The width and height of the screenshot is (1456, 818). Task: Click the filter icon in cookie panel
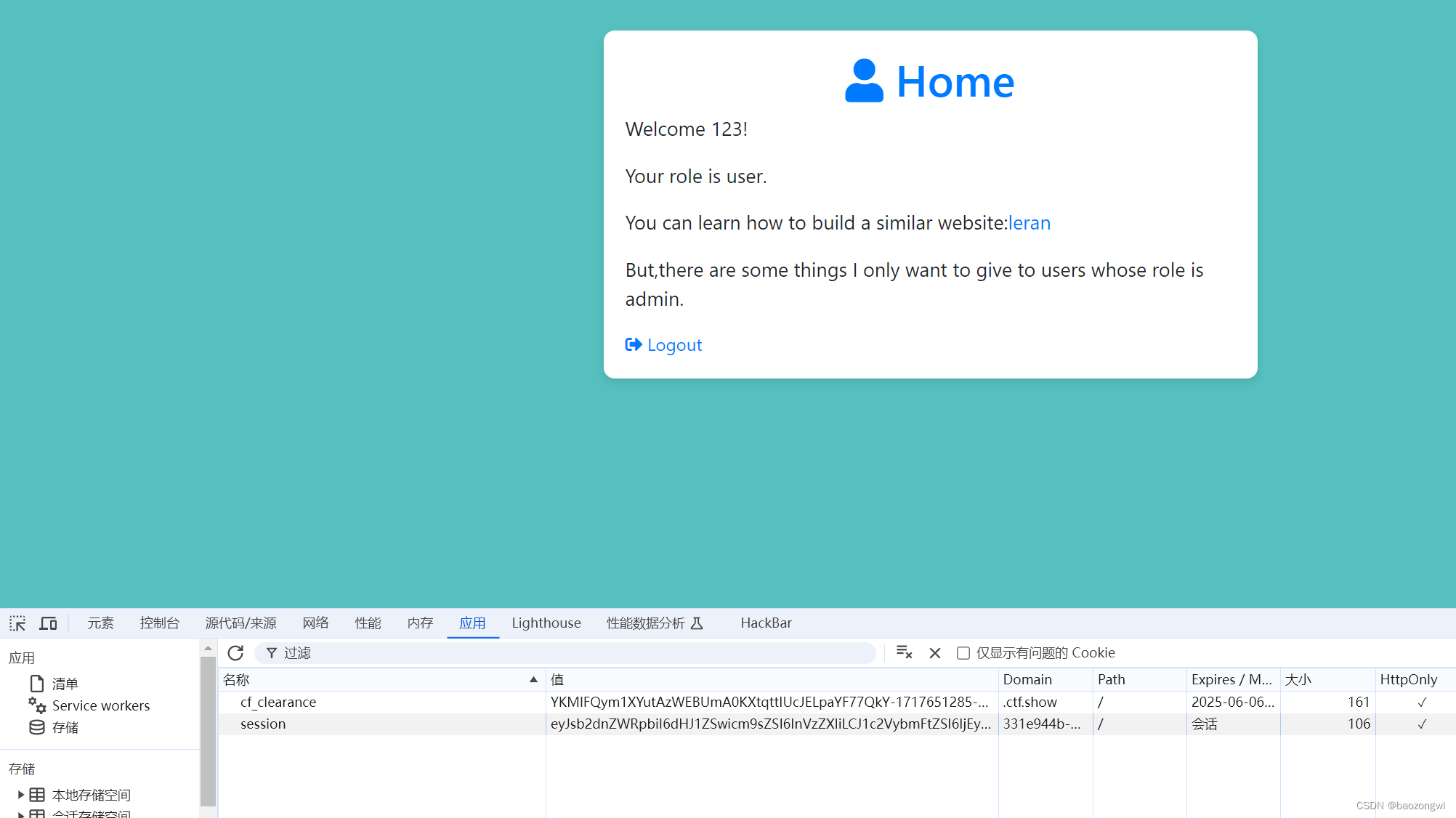270,653
